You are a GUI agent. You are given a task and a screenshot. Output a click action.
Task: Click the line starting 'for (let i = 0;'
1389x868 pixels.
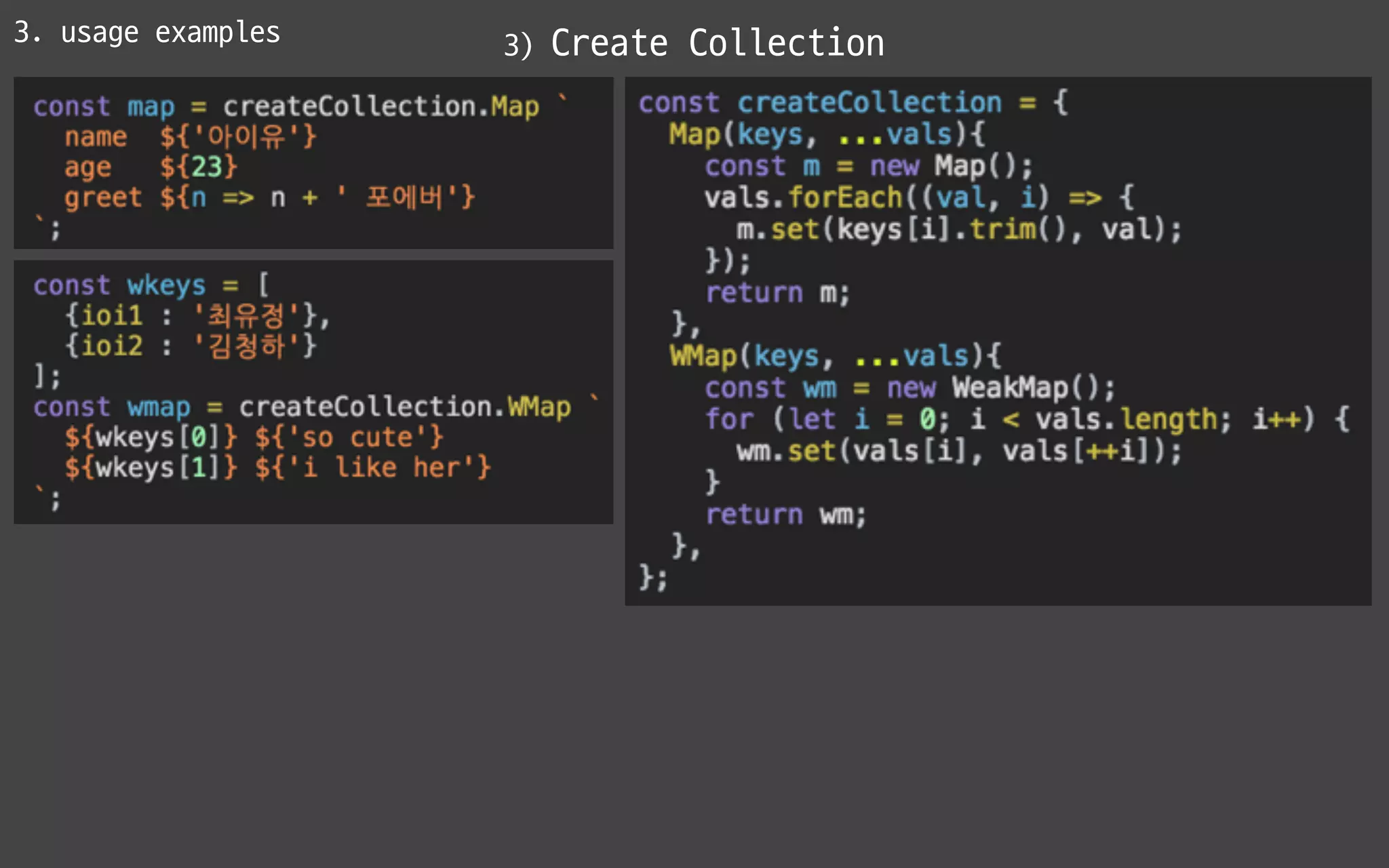1028,419
